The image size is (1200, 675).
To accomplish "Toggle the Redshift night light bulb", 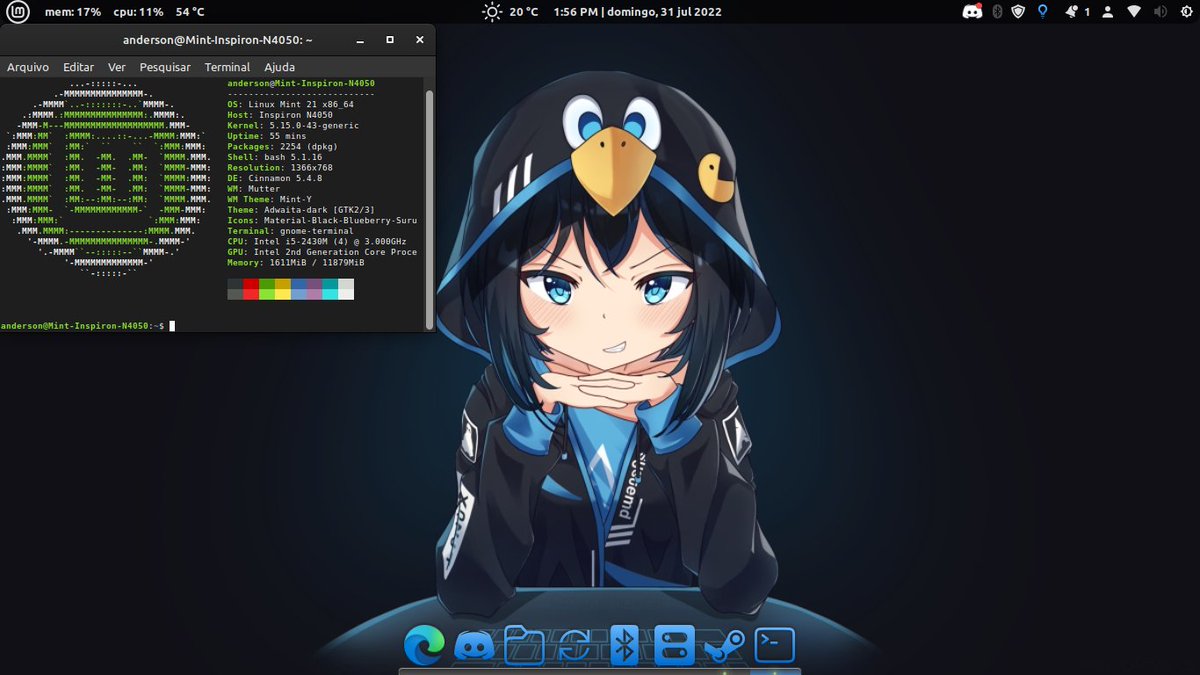I will 1042,12.
